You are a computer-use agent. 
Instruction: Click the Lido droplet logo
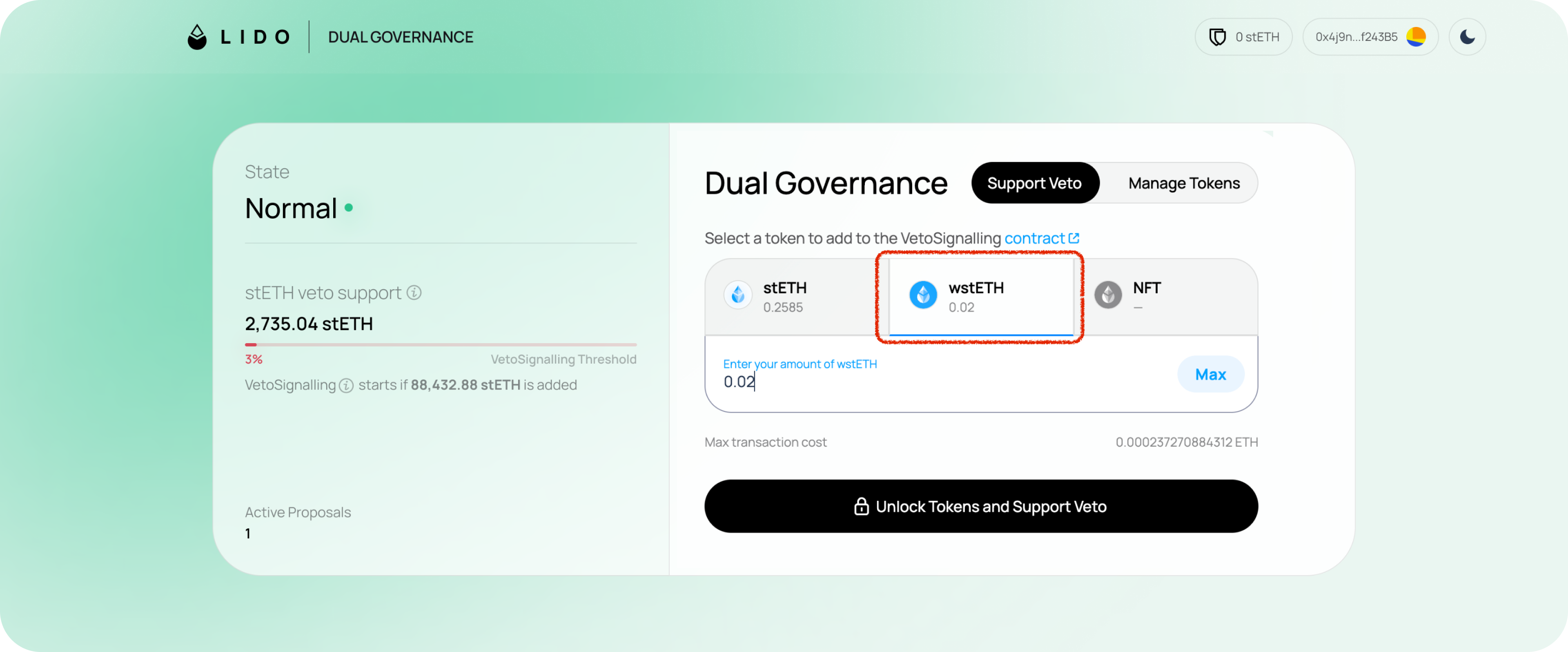pos(196,37)
